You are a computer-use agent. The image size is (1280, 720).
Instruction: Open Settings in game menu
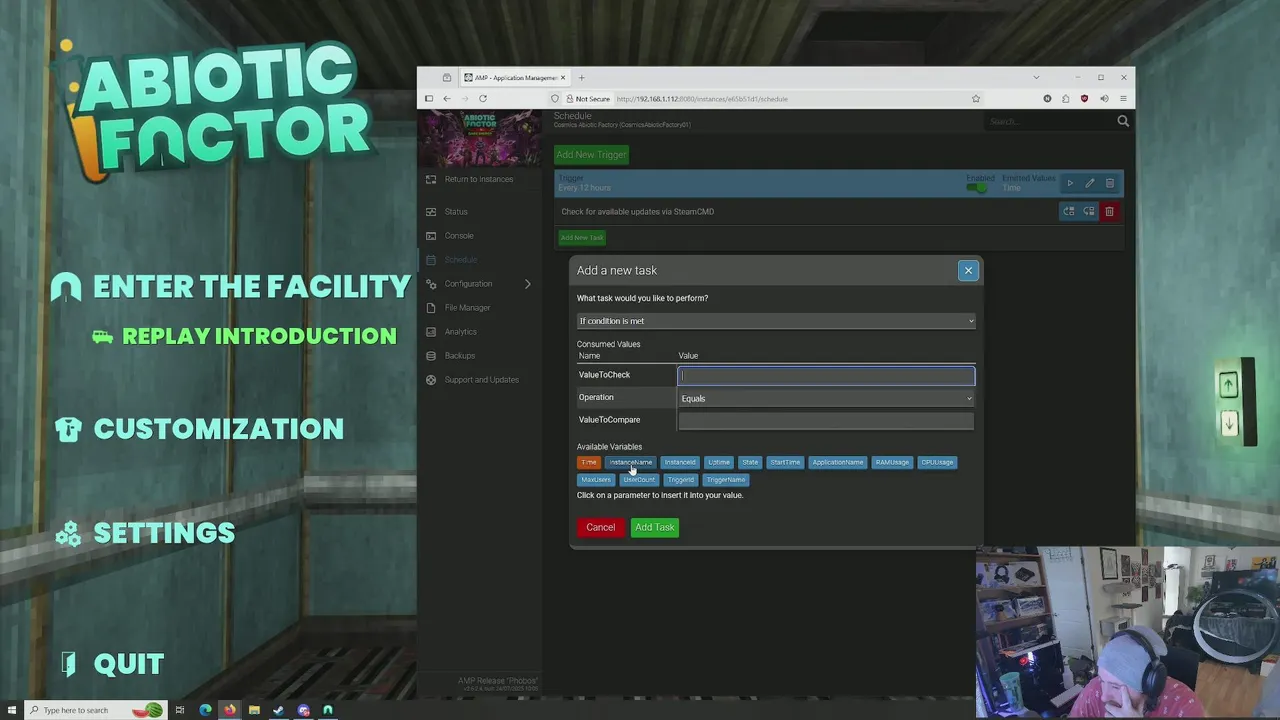coord(164,534)
